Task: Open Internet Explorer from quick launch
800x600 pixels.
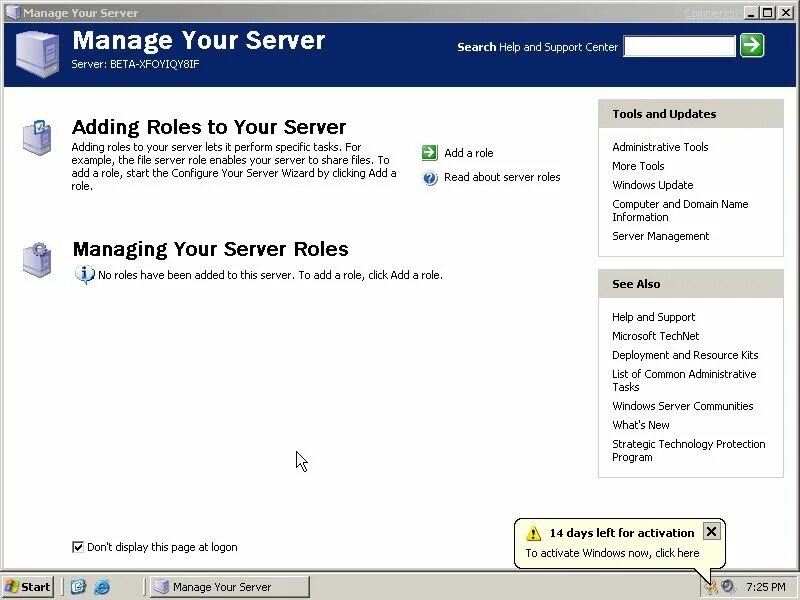Action: [102, 587]
